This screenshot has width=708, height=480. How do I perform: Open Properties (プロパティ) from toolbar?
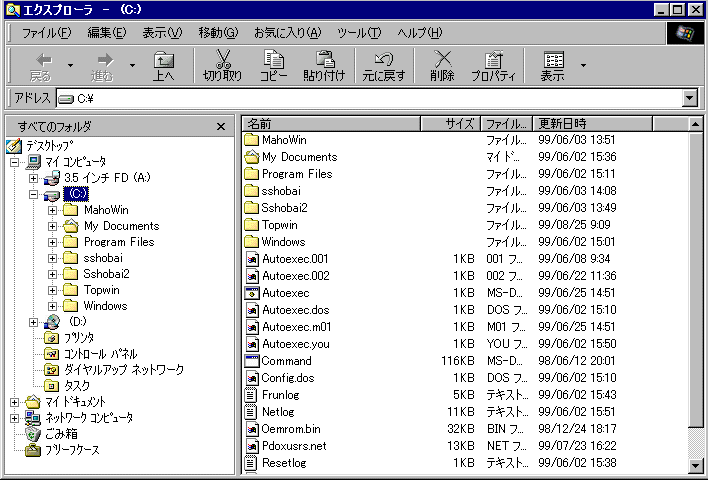493,66
